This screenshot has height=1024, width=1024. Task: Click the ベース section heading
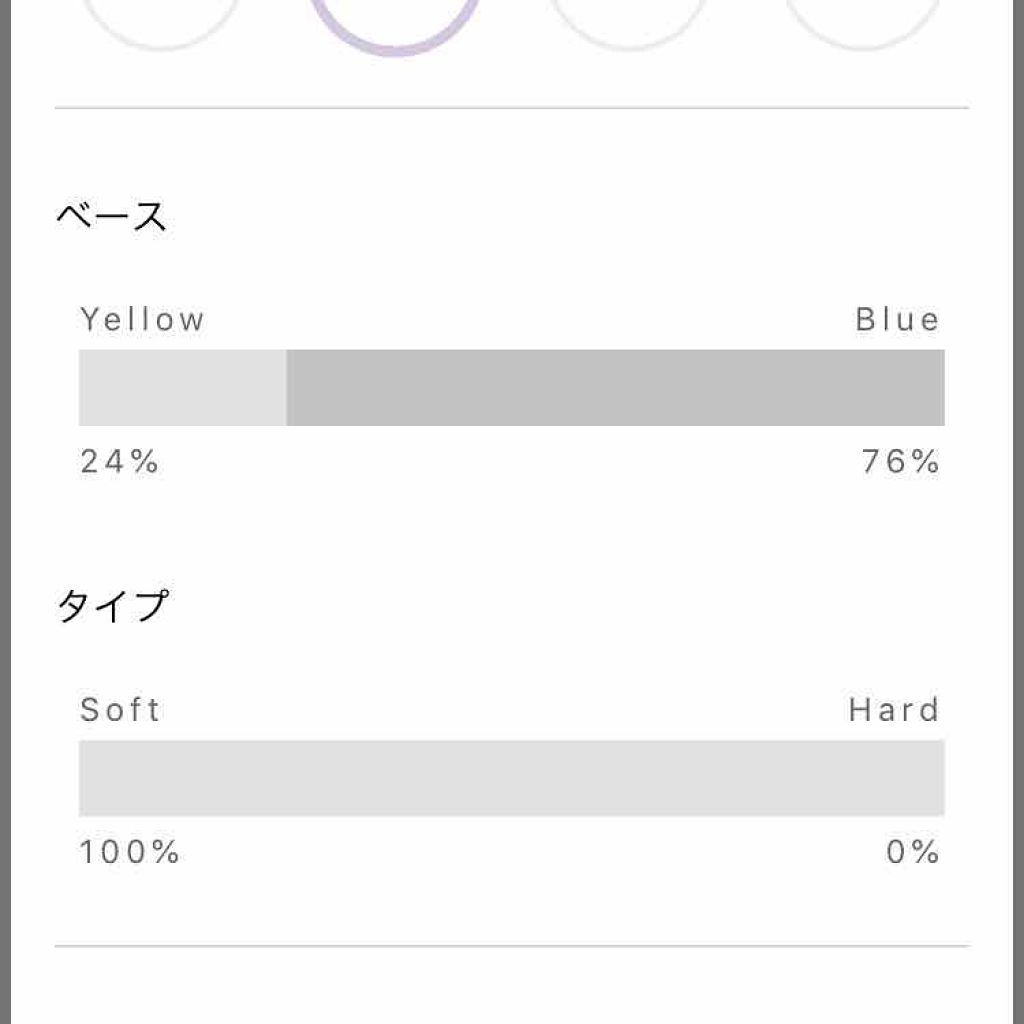click(x=111, y=216)
